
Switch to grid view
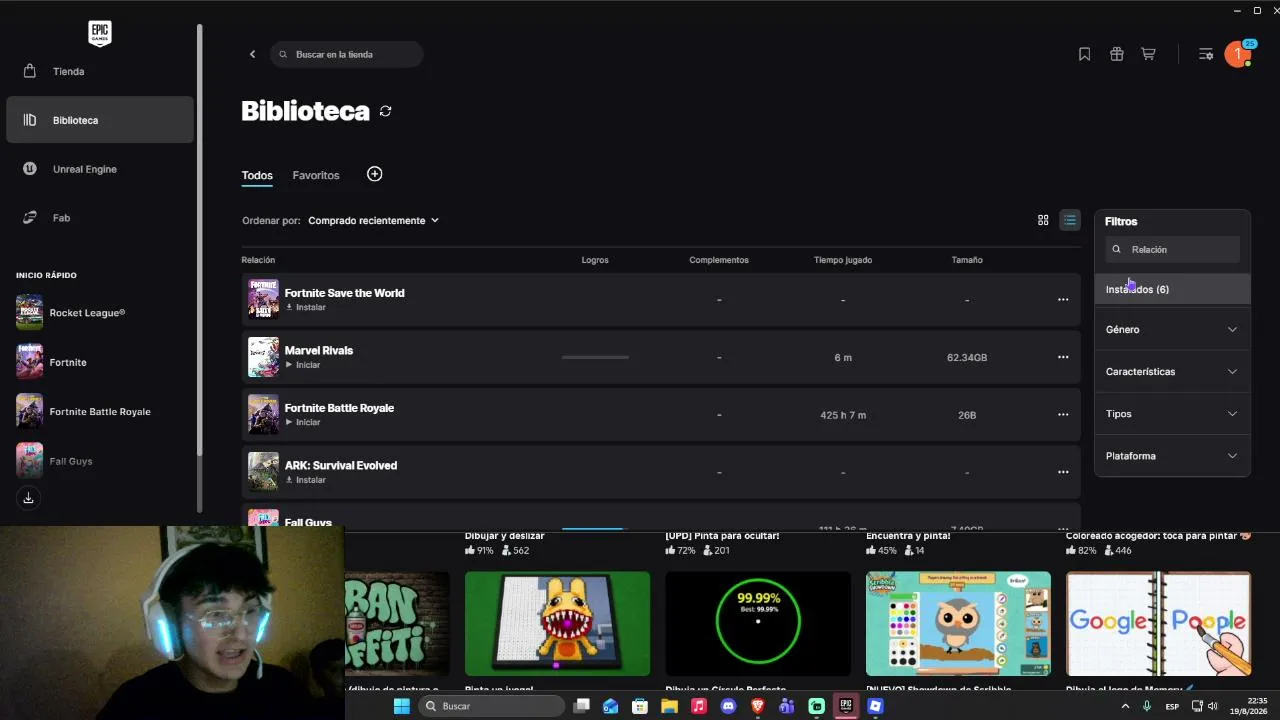tap(1043, 220)
